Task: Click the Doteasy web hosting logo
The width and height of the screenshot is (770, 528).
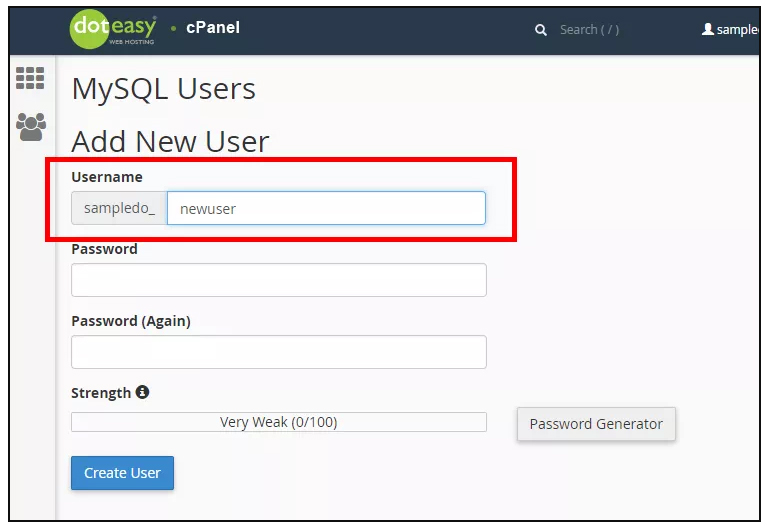Action: pyautogui.click(x=113, y=29)
